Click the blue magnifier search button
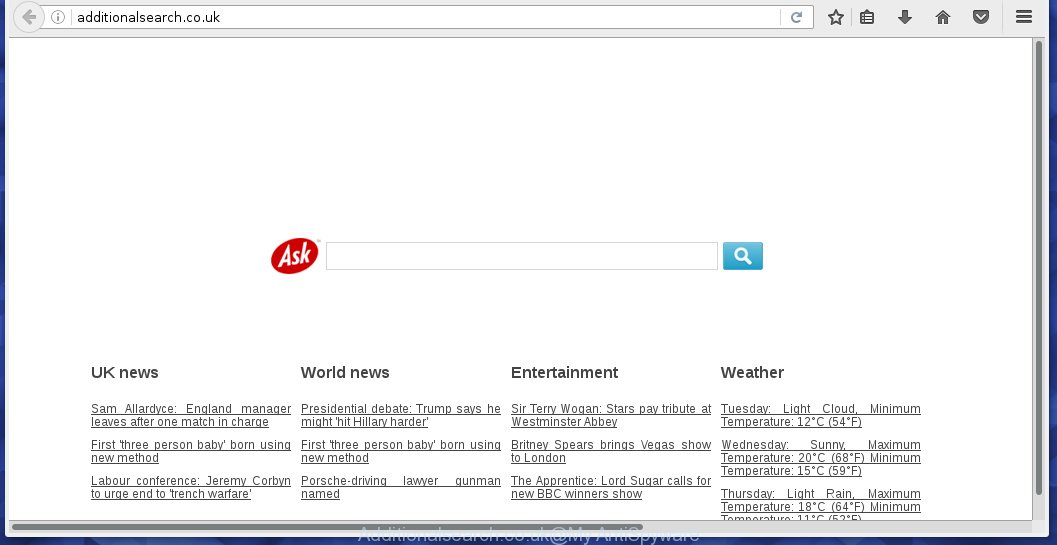 pos(743,256)
